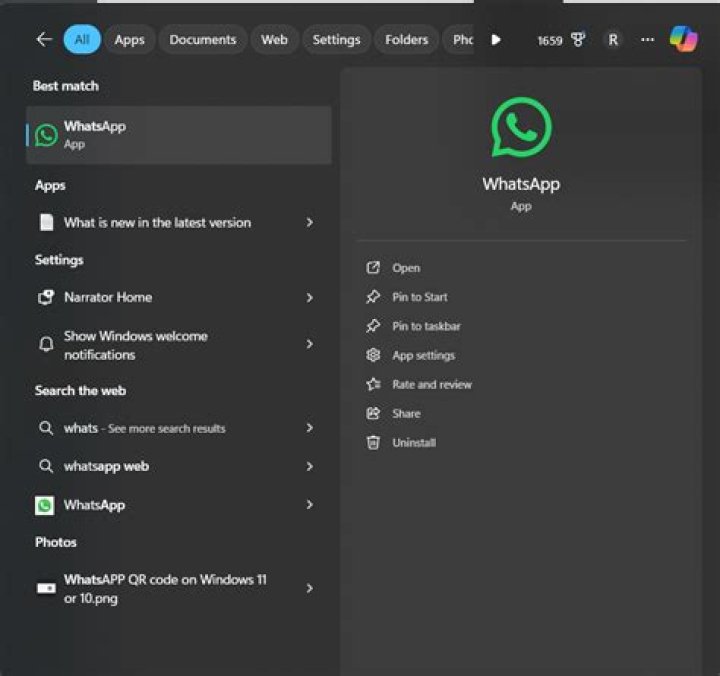Click the Uninstall trash icon
The height and width of the screenshot is (676, 720).
[373, 443]
